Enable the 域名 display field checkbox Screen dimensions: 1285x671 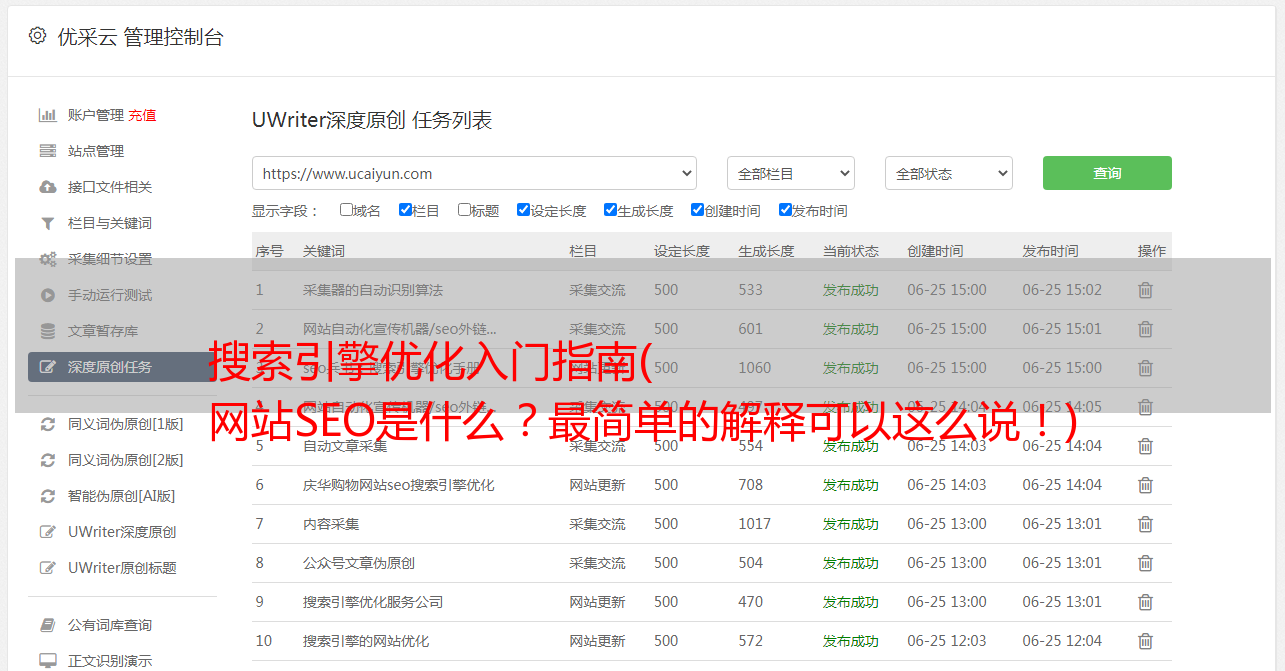click(346, 210)
